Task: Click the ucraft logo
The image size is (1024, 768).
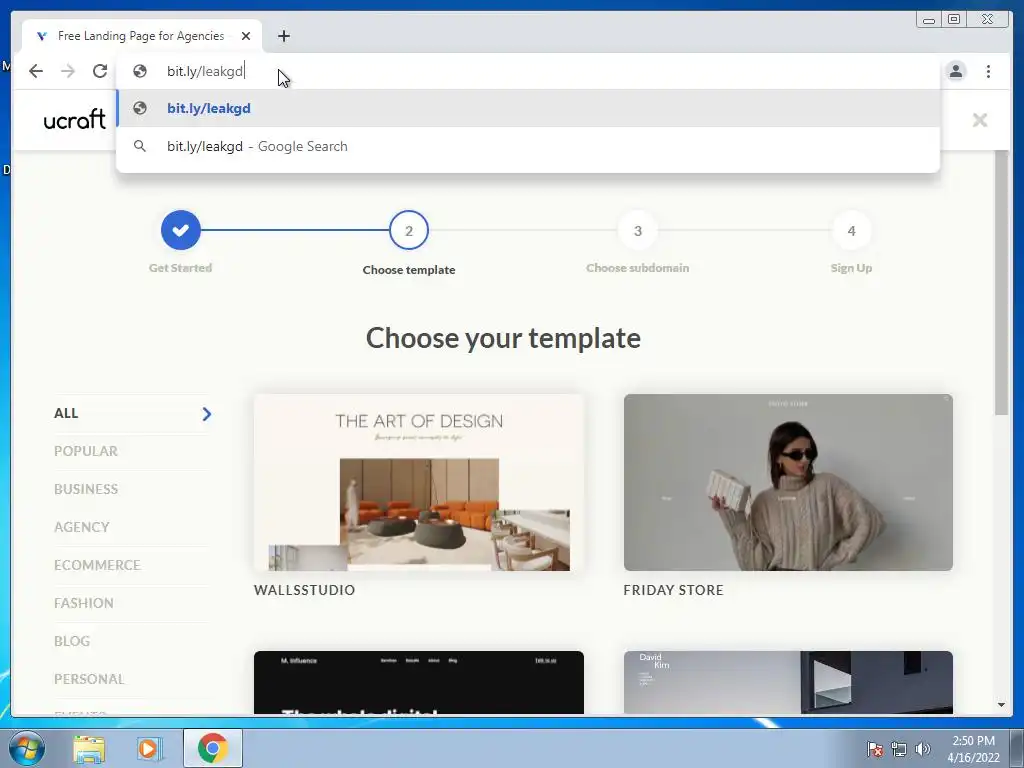Action: click(74, 120)
